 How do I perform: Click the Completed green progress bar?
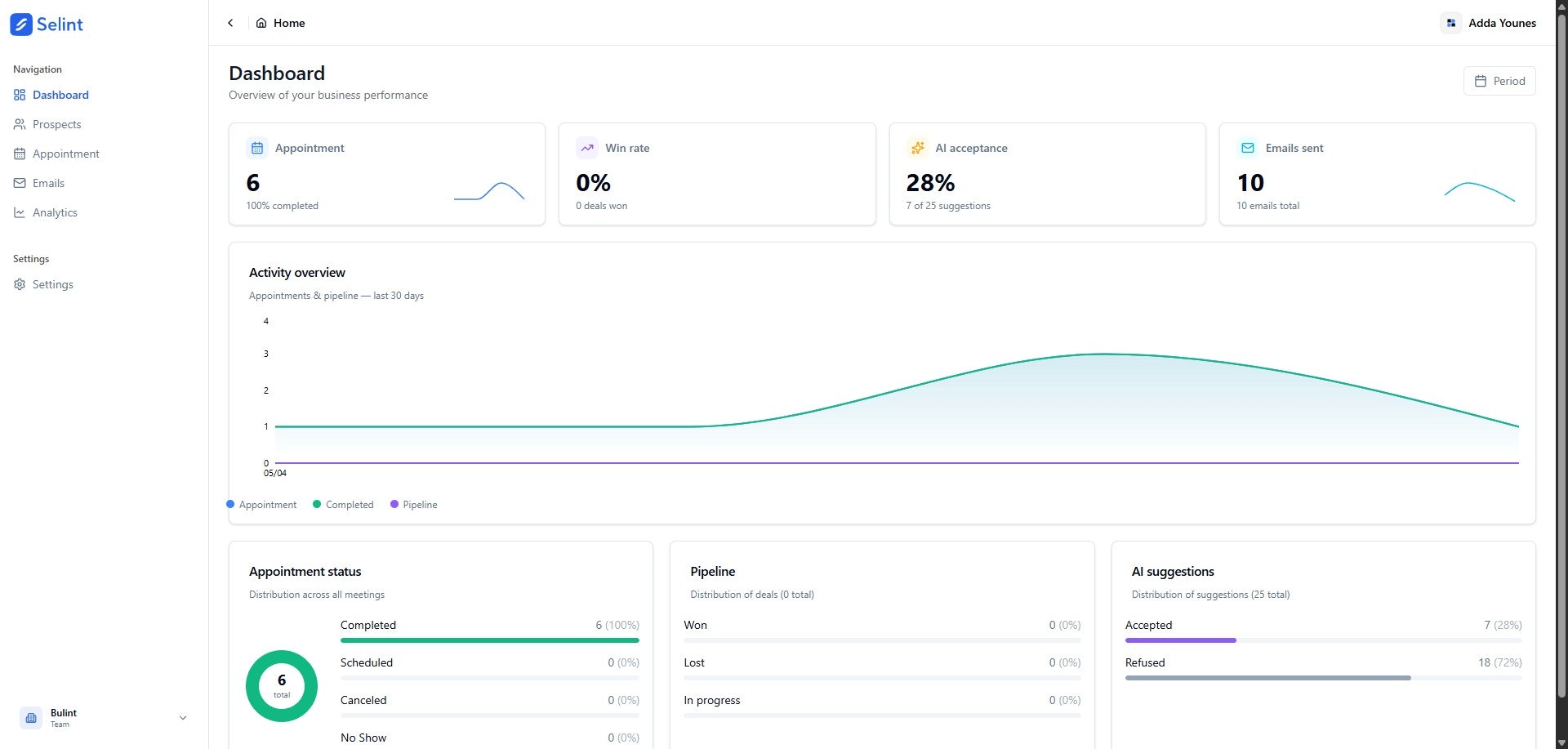[490, 640]
